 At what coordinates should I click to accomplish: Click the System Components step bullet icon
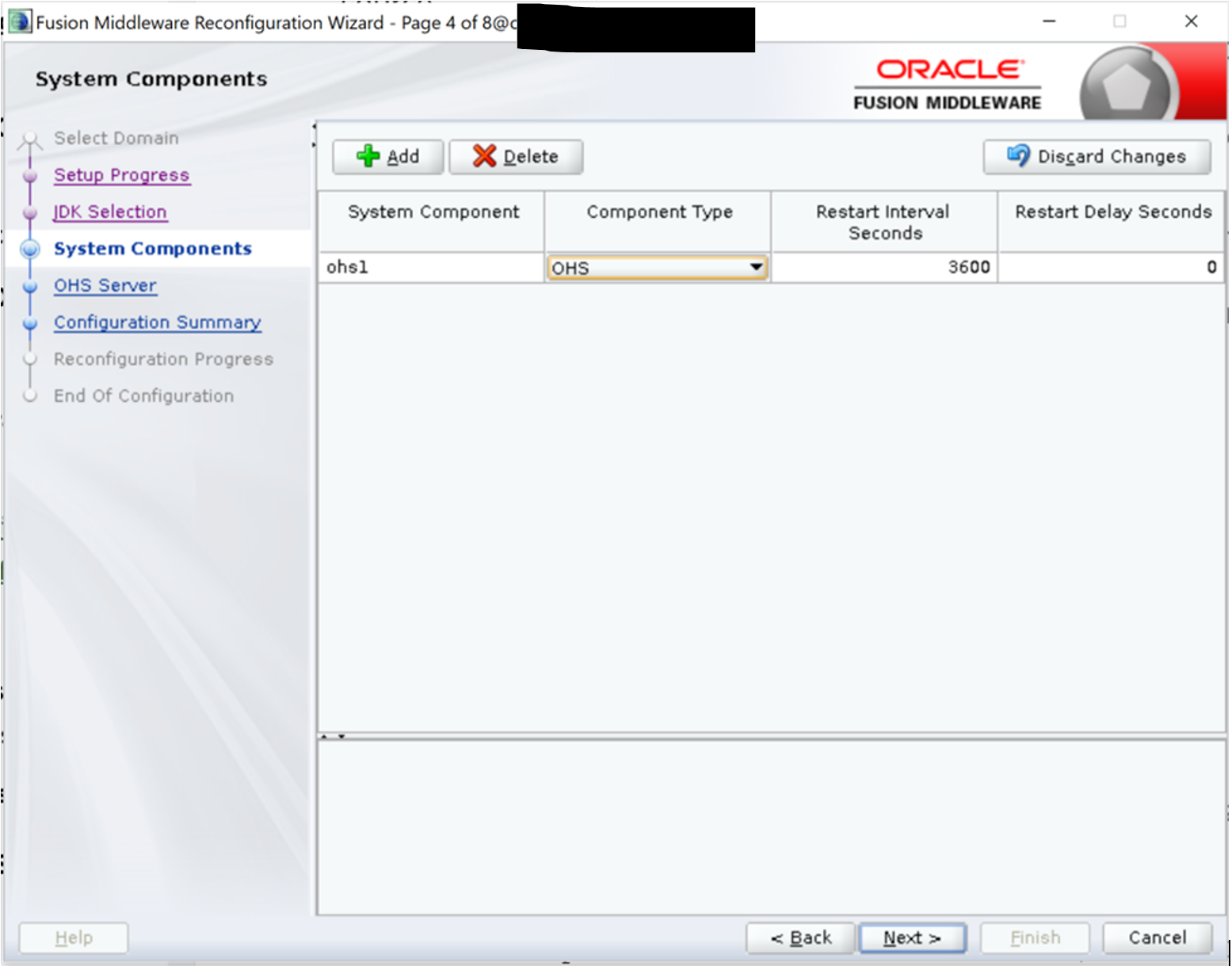30,249
